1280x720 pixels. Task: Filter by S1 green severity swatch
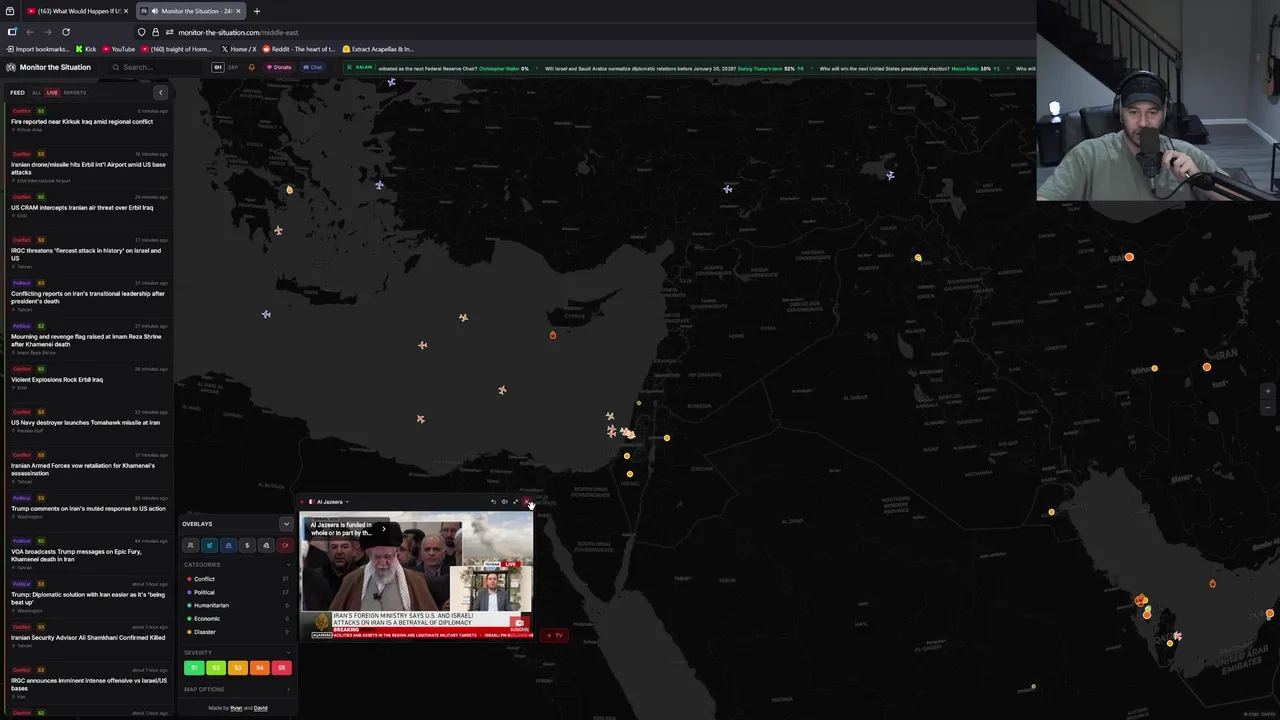click(x=194, y=667)
